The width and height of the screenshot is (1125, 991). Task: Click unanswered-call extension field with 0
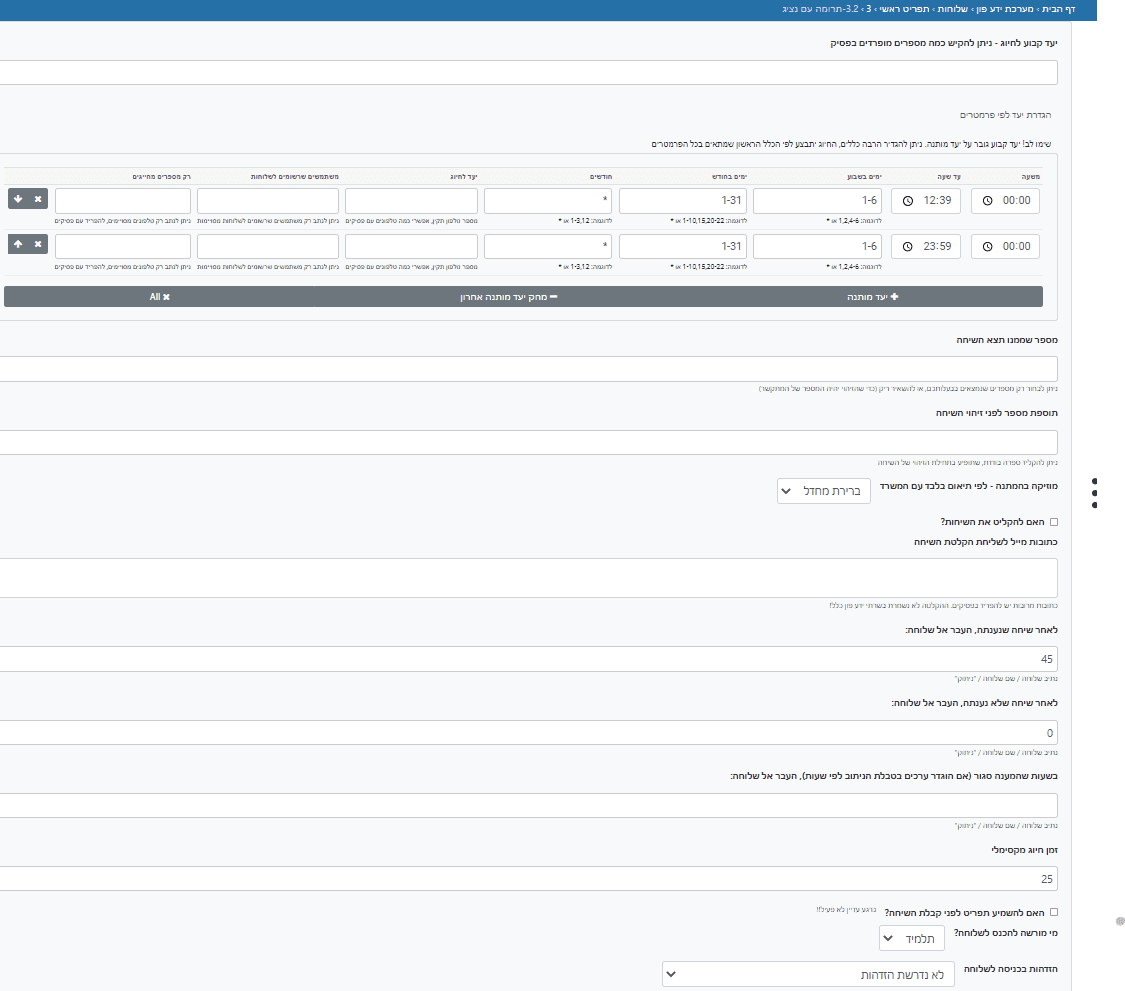pos(529,733)
